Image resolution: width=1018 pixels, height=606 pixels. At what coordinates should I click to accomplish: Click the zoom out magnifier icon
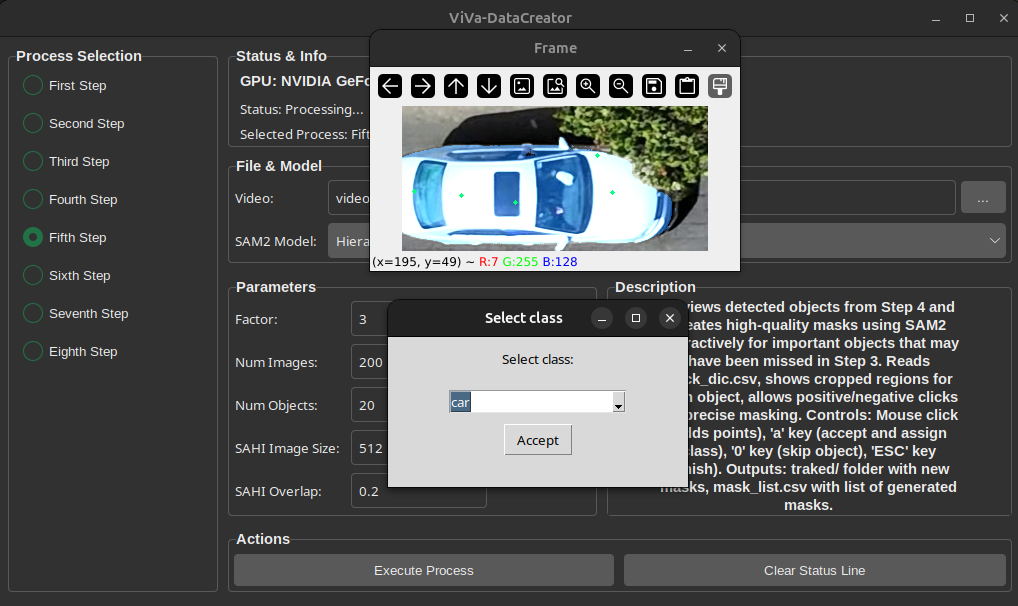pyautogui.click(x=621, y=86)
